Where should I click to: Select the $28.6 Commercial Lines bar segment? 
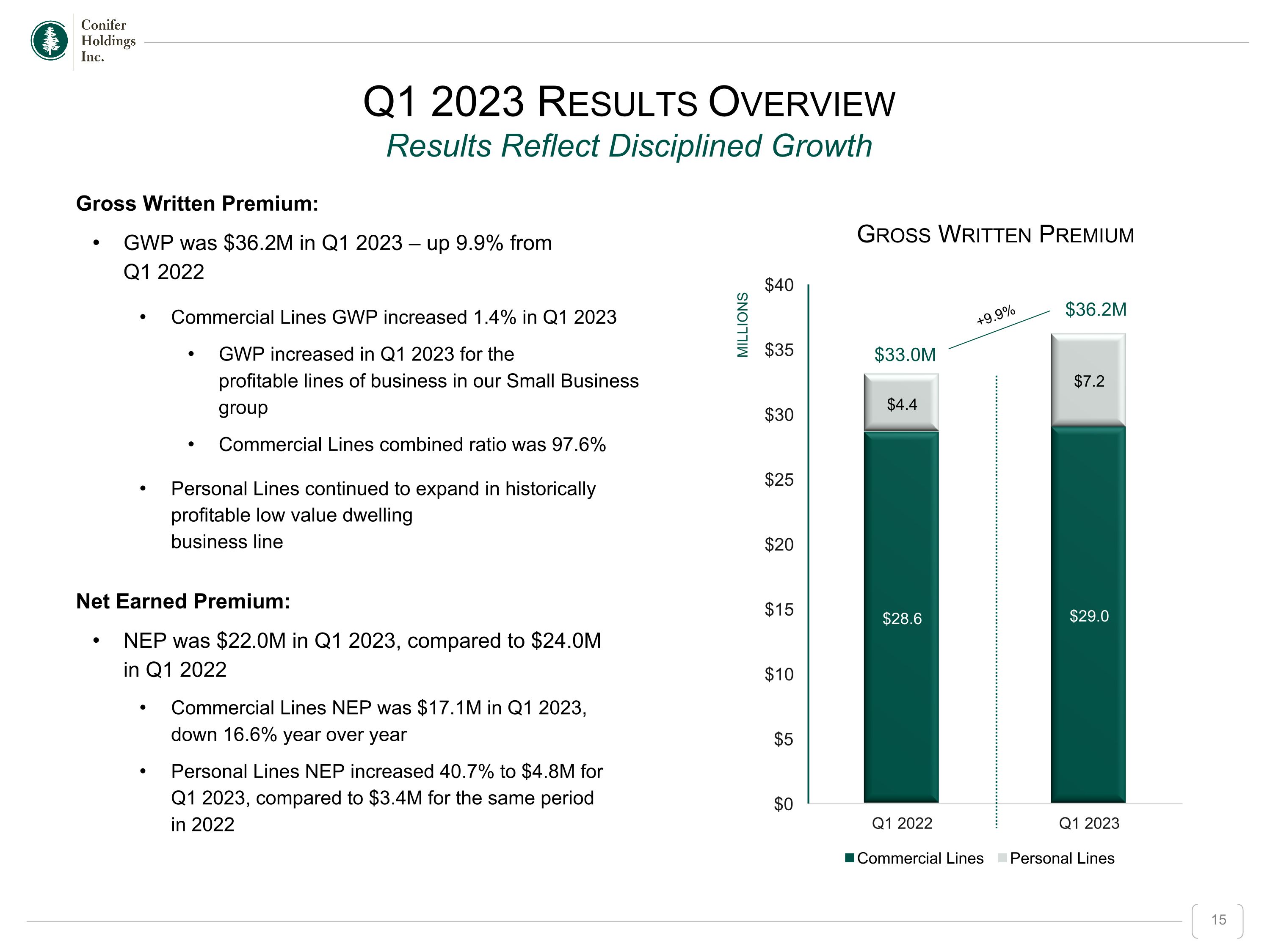pos(901,617)
